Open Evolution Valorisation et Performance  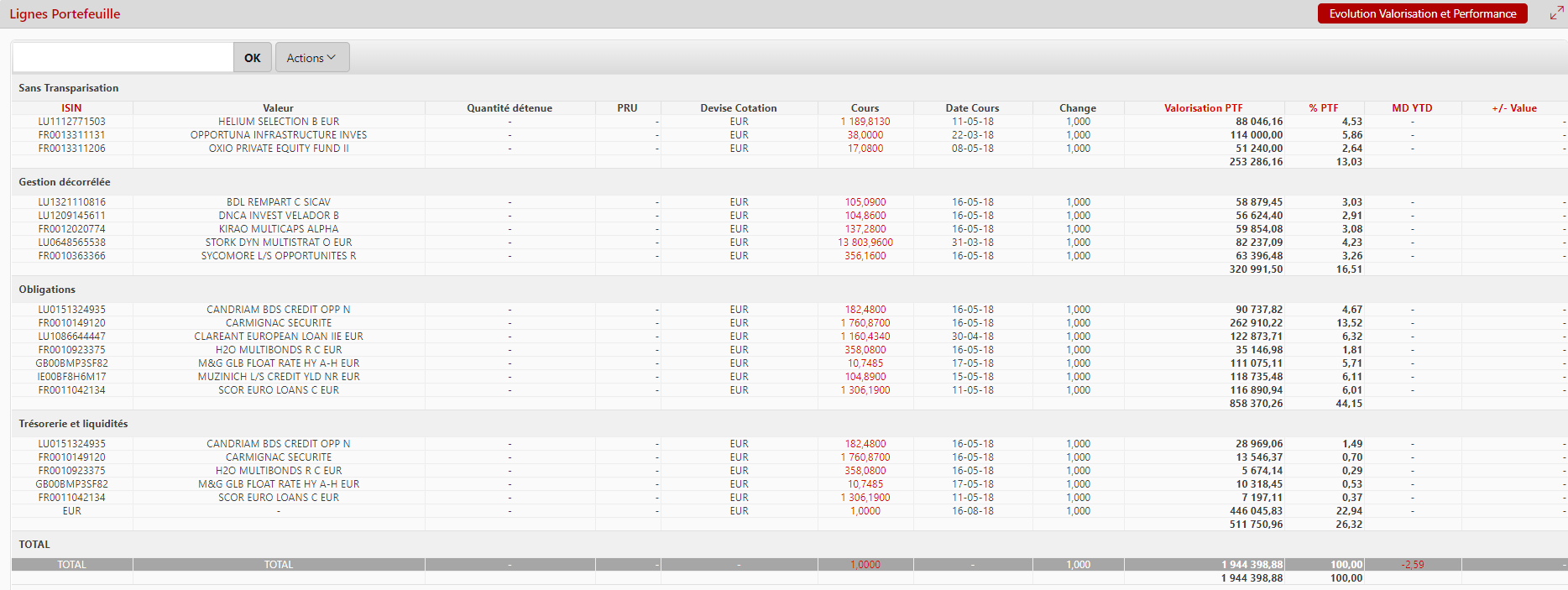click(x=1422, y=13)
